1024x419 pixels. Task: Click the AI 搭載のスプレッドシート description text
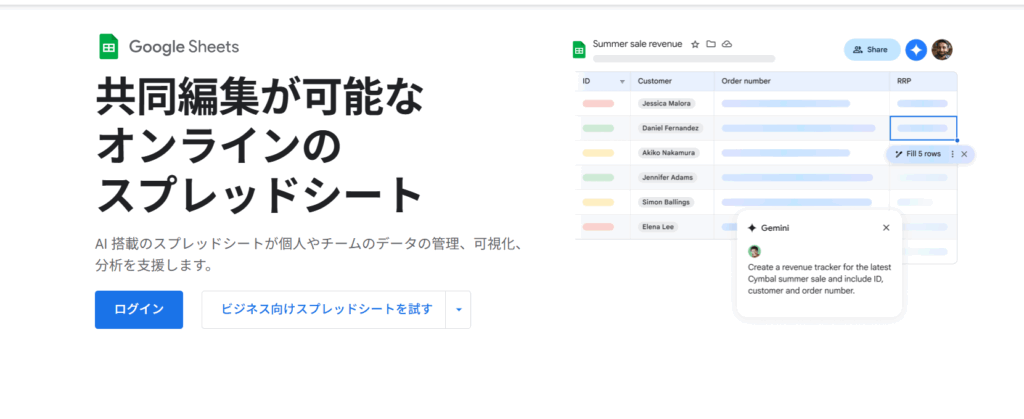[307, 255]
